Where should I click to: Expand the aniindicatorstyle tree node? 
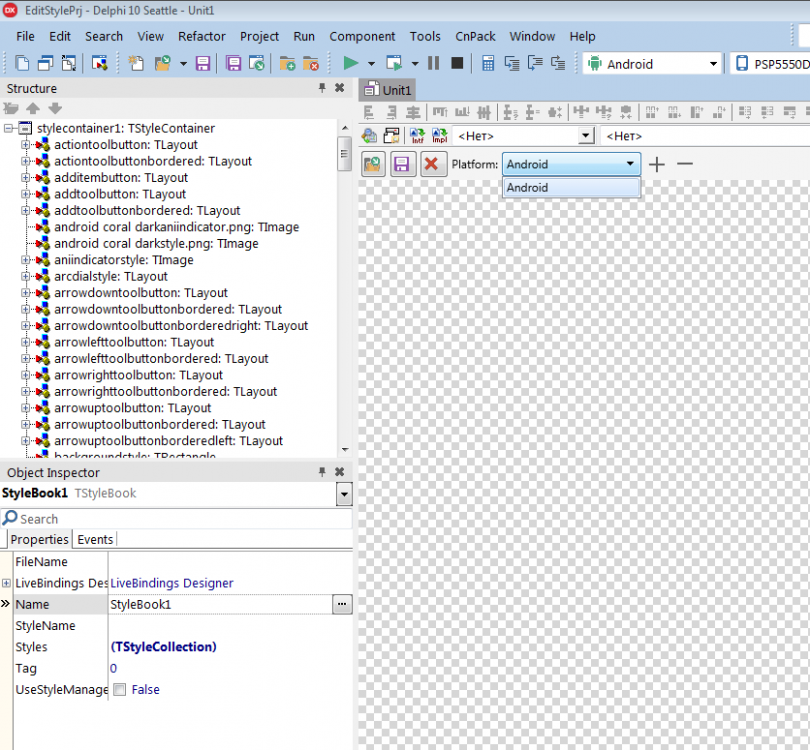25,260
